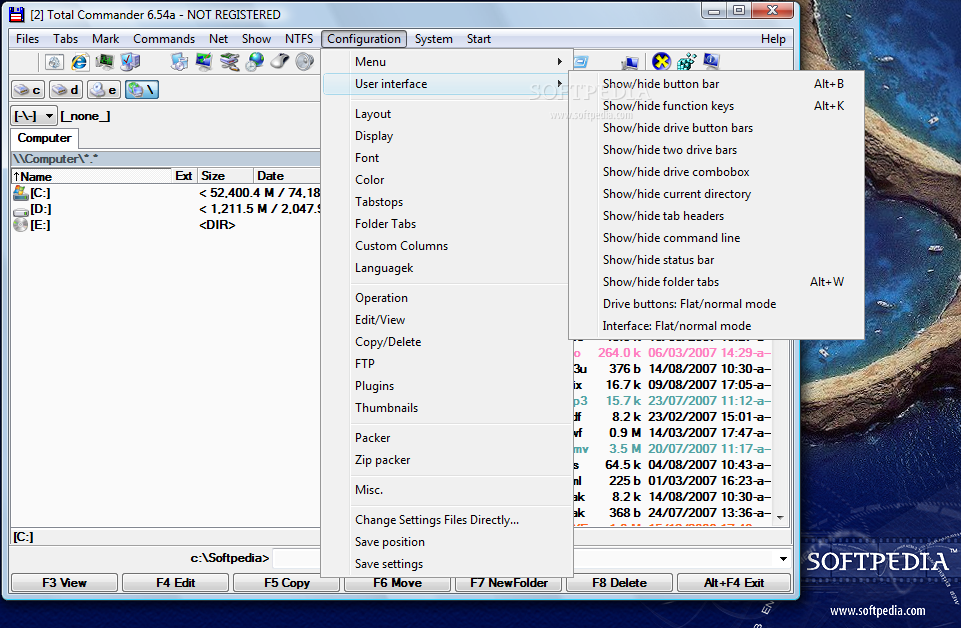Open Color configuration entry
The height and width of the screenshot is (628, 961).
447,180
